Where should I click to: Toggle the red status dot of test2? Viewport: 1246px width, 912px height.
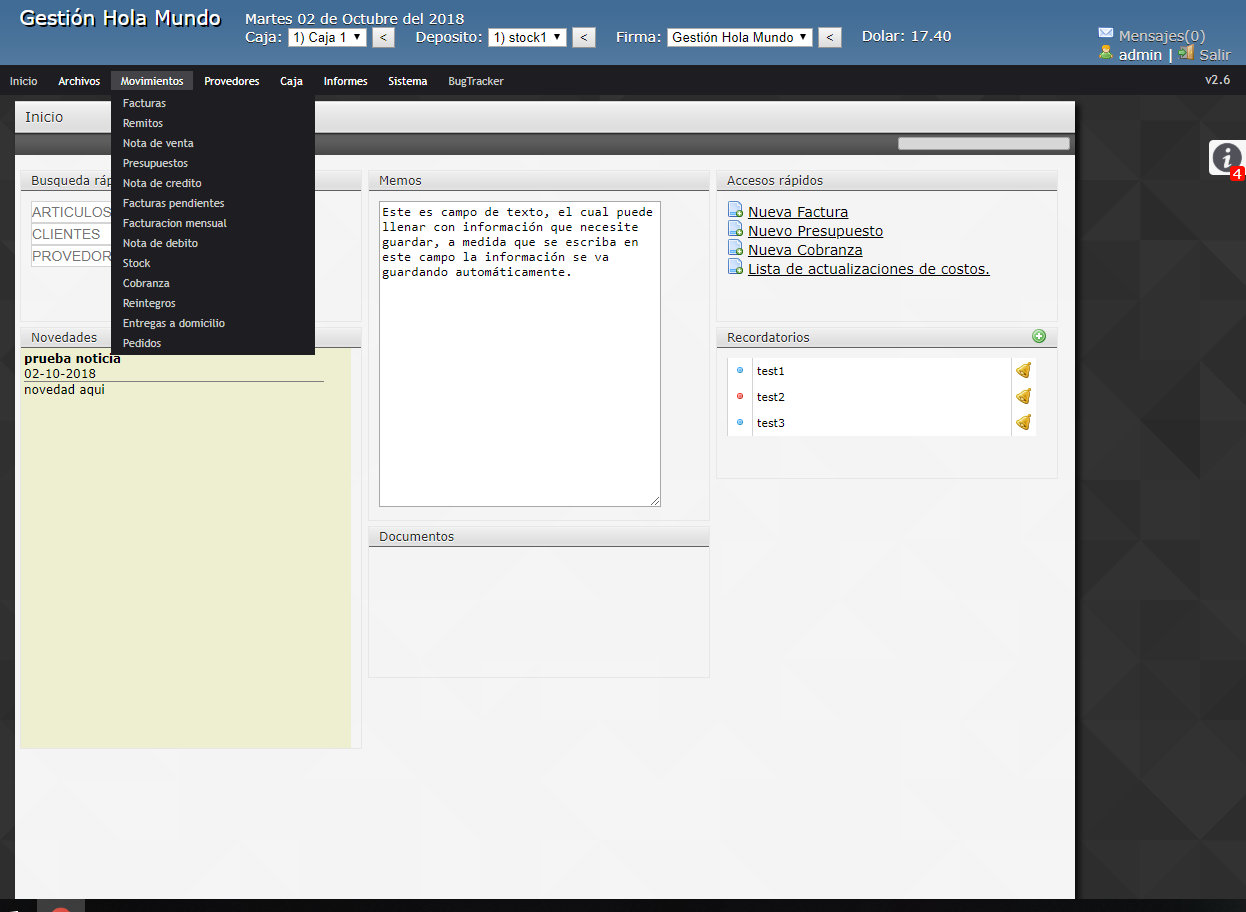point(740,397)
